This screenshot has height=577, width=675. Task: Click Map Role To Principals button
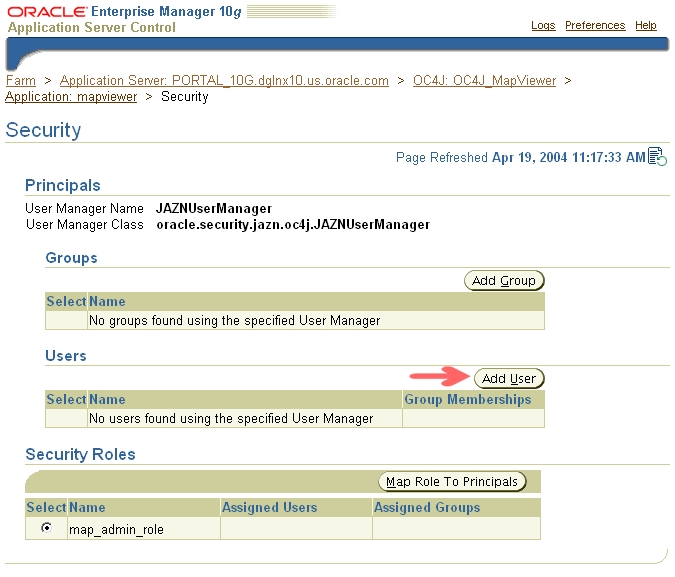[452, 481]
